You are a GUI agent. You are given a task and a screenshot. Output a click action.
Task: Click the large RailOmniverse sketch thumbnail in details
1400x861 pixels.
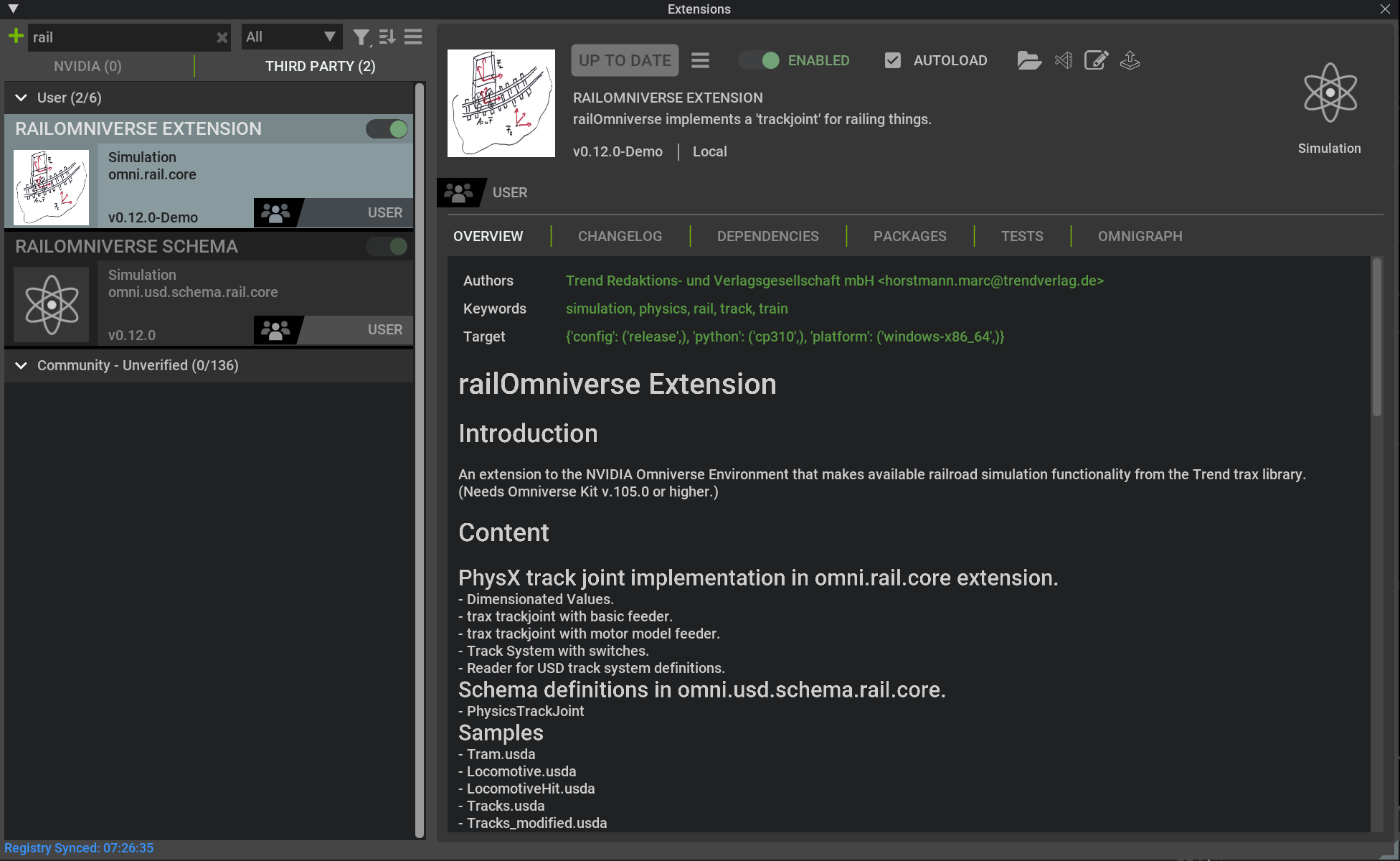pos(501,103)
